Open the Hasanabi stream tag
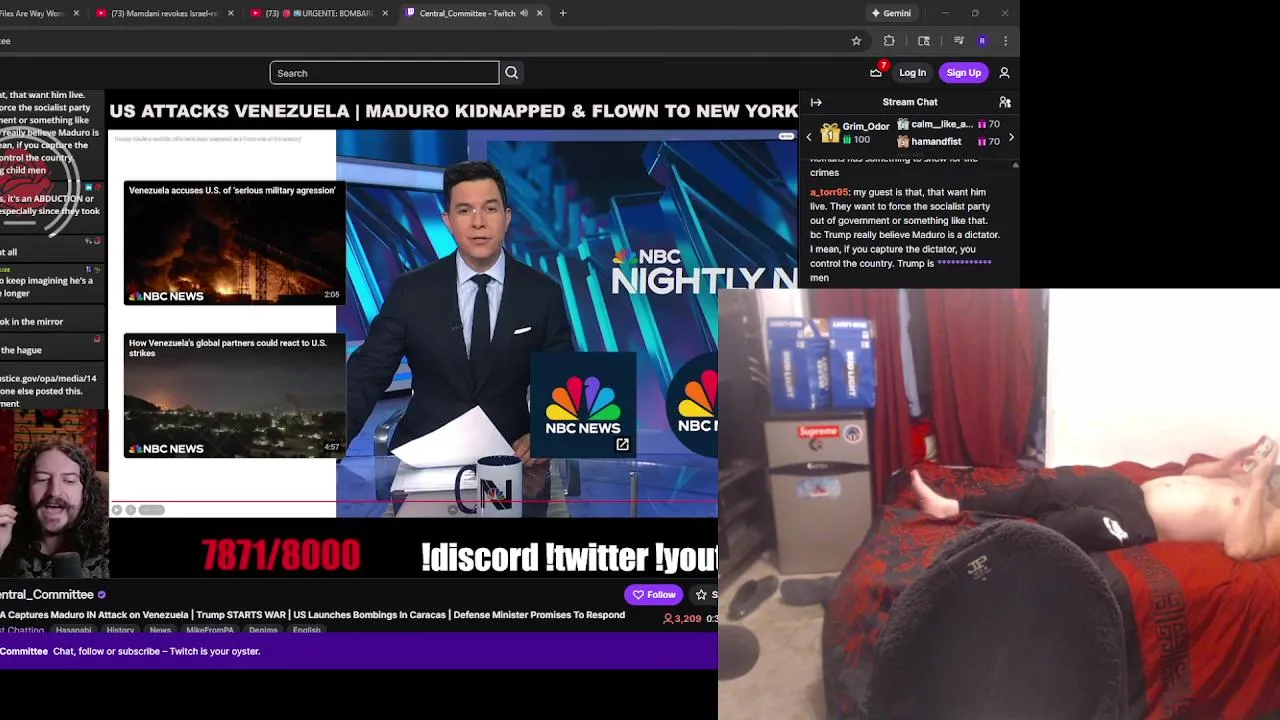 point(73,630)
